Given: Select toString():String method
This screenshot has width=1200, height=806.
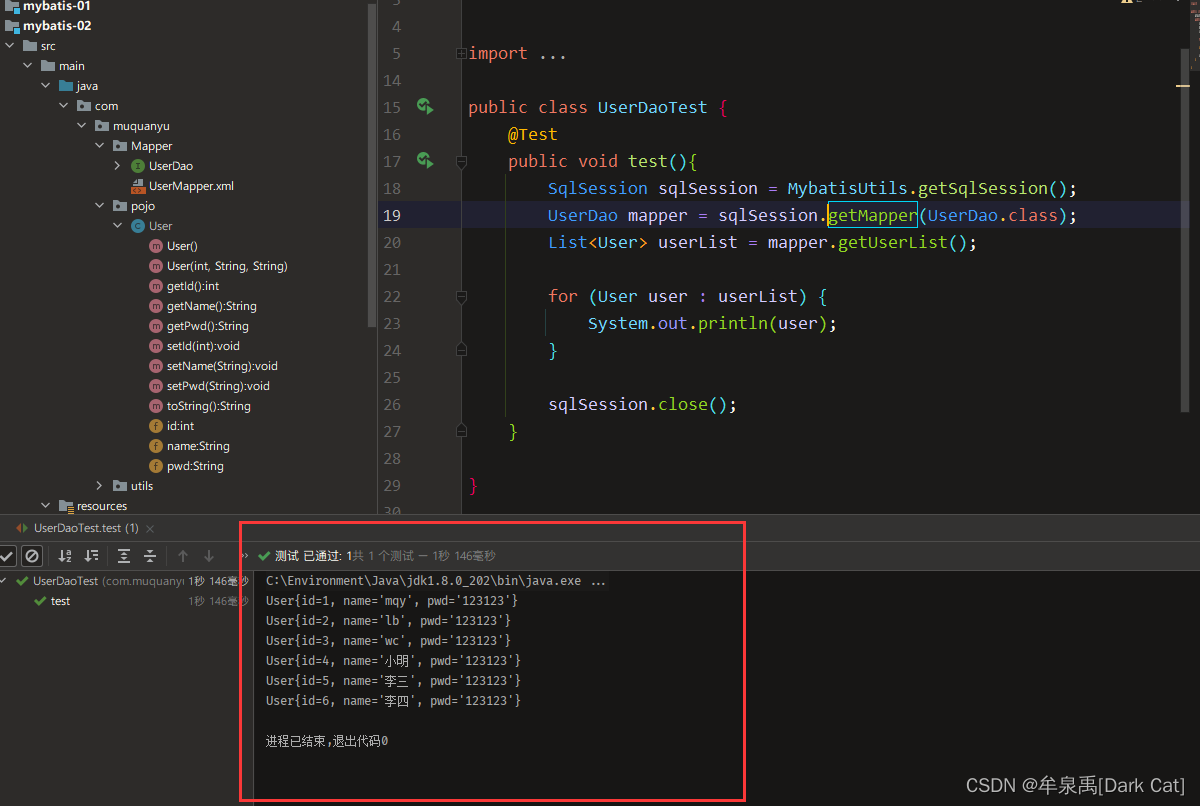Looking at the screenshot, I should pyautogui.click(x=209, y=406).
